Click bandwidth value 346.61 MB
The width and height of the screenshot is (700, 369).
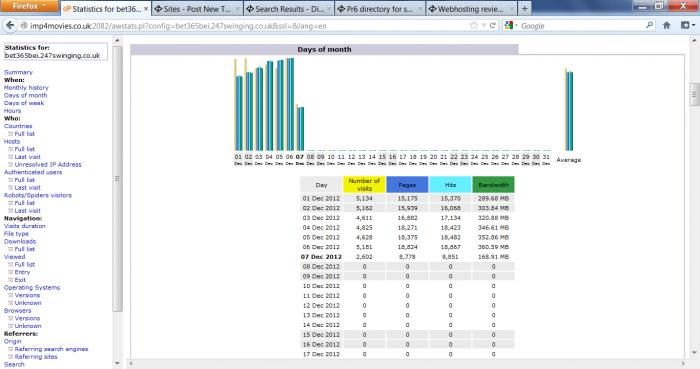coord(493,228)
